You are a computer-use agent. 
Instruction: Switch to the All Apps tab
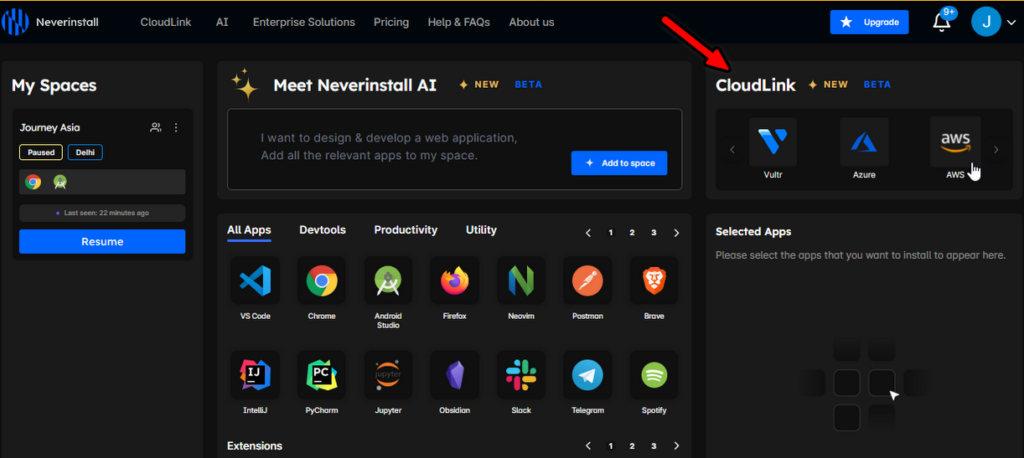[249, 230]
